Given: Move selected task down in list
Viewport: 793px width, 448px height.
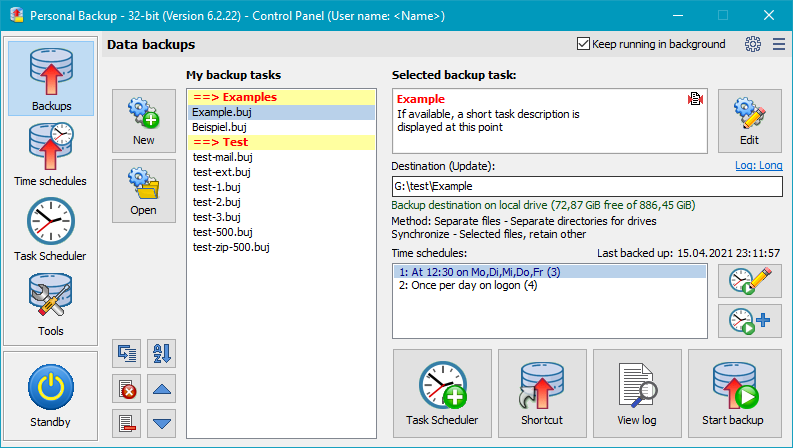Looking at the screenshot, I should click(162, 421).
